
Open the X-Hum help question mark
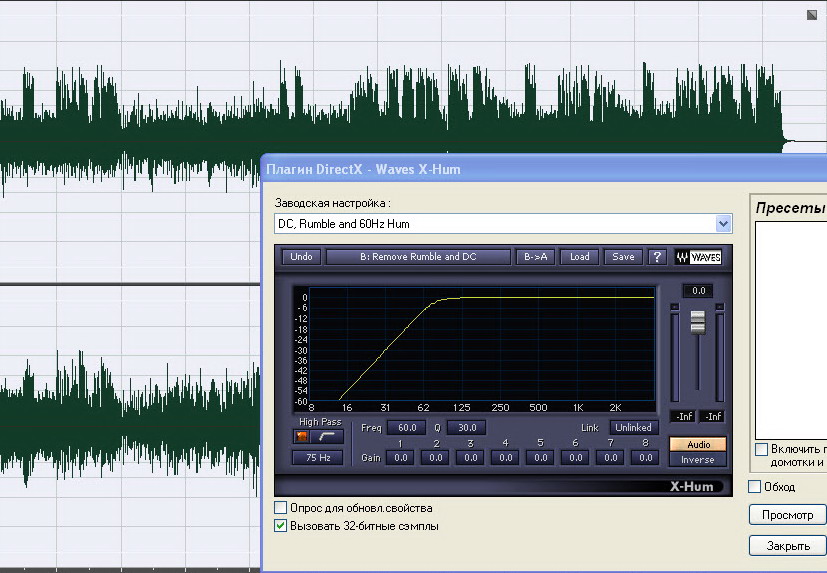point(657,257)
